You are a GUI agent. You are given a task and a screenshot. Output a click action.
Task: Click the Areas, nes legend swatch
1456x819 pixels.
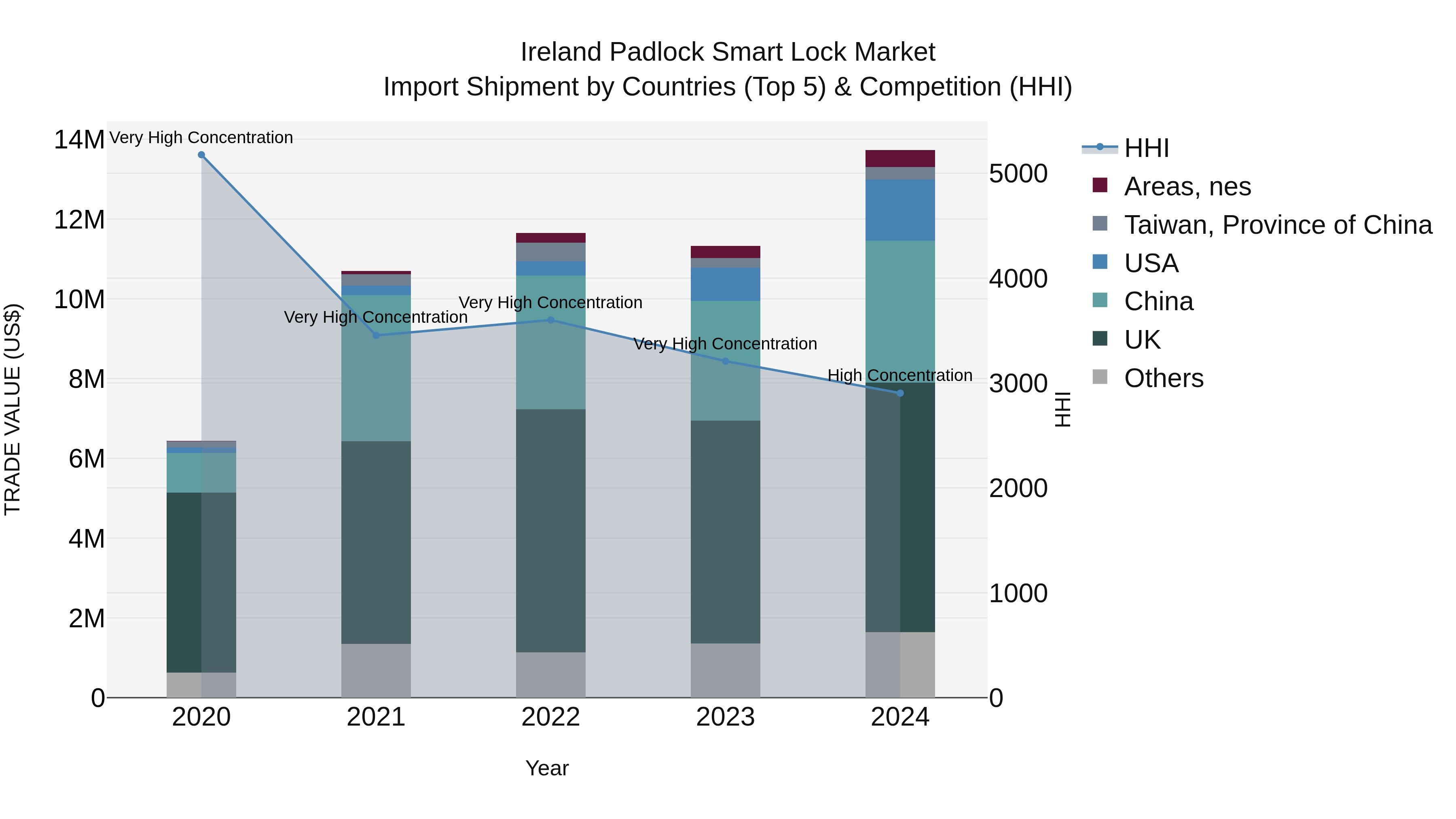pos(1100,185)
